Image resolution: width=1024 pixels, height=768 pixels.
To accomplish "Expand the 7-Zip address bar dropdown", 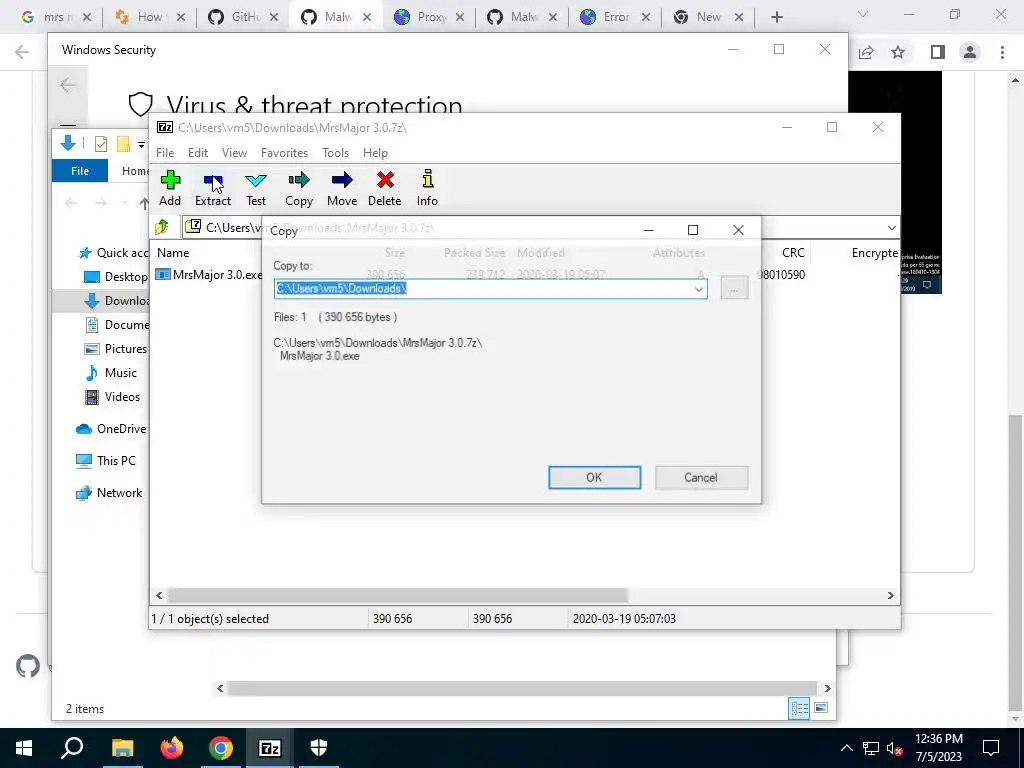I will click(x=891, y=227).
